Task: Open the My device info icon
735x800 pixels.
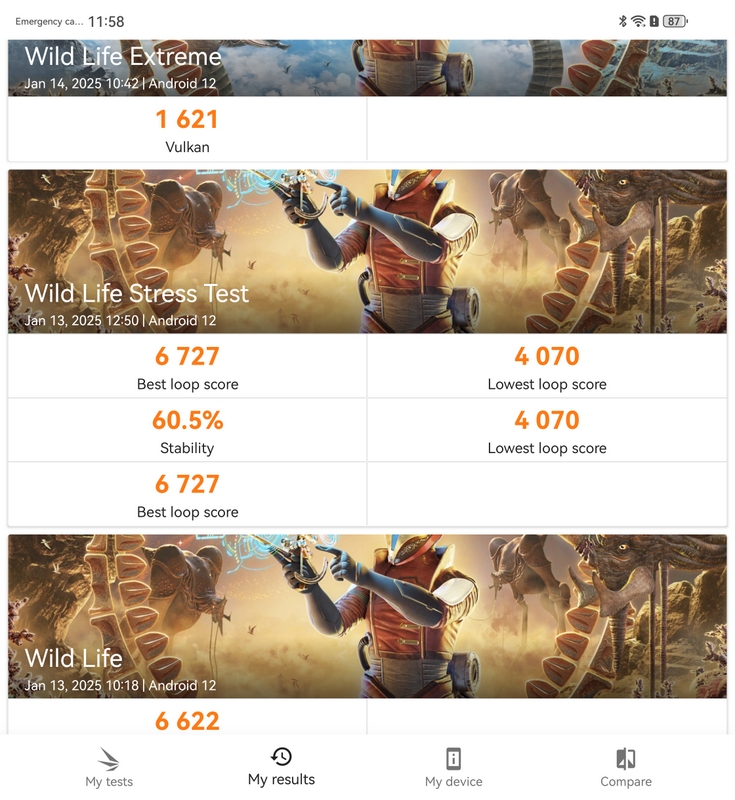Action: point(453,758)
